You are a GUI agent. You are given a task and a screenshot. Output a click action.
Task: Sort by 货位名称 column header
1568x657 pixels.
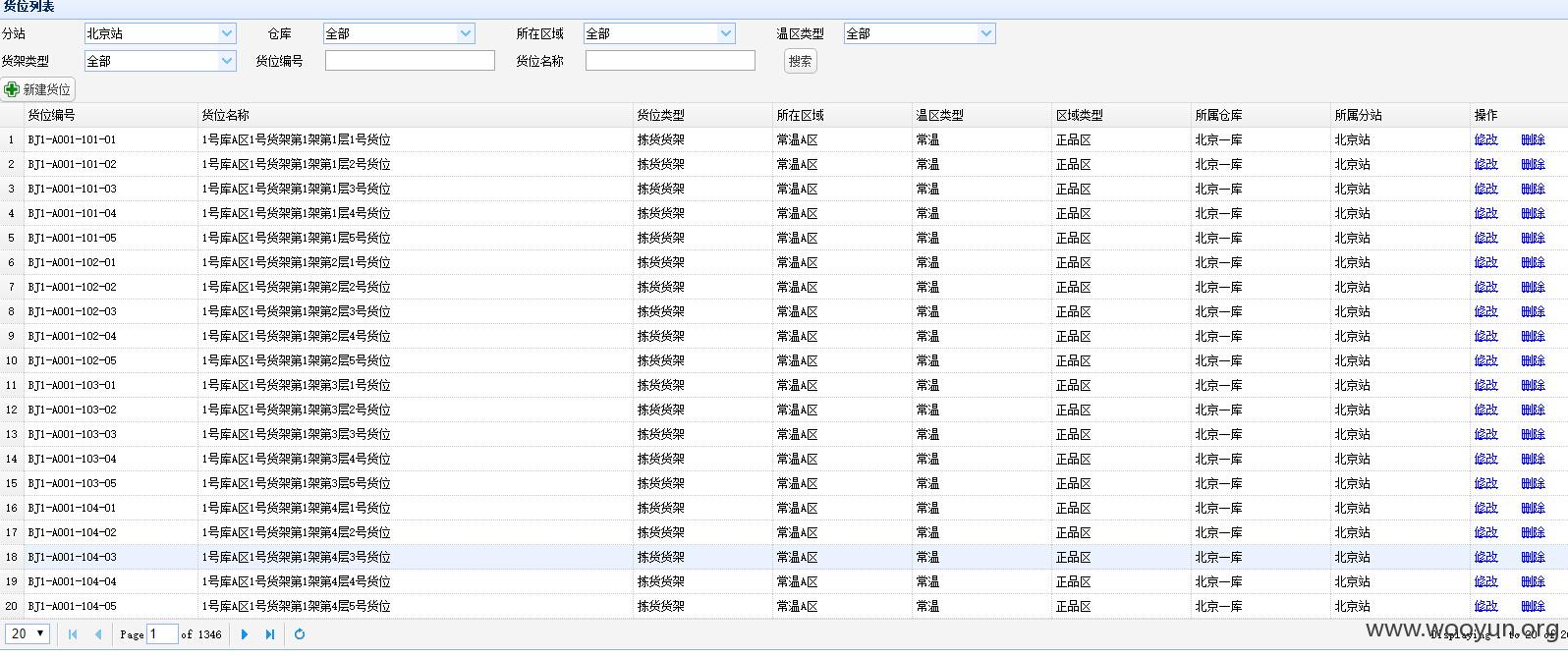coord(416,115)
